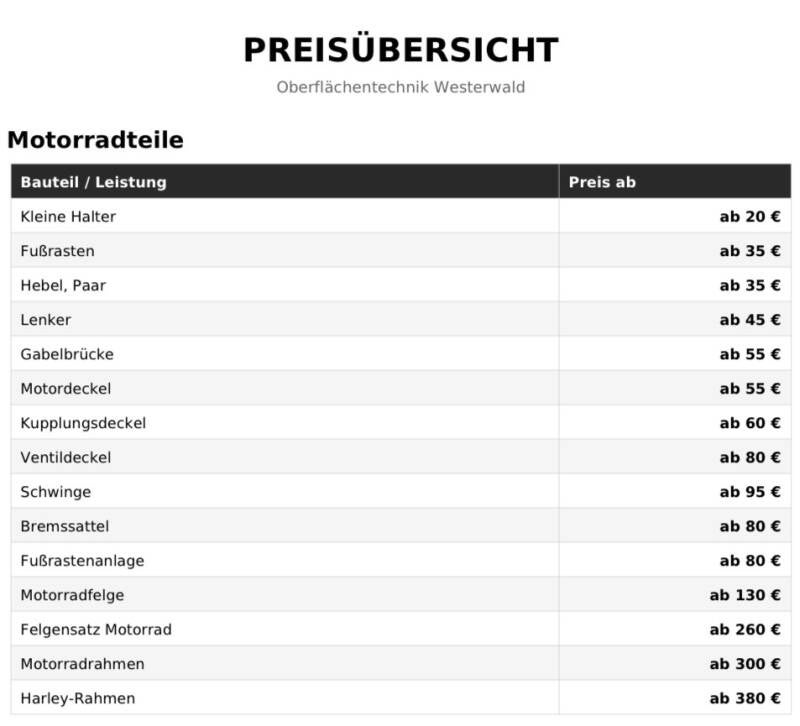Image resolution: width=800 pixels, height=726 pixels.
Task: Click the Preis ab column header
Action: tap(602, 182)
